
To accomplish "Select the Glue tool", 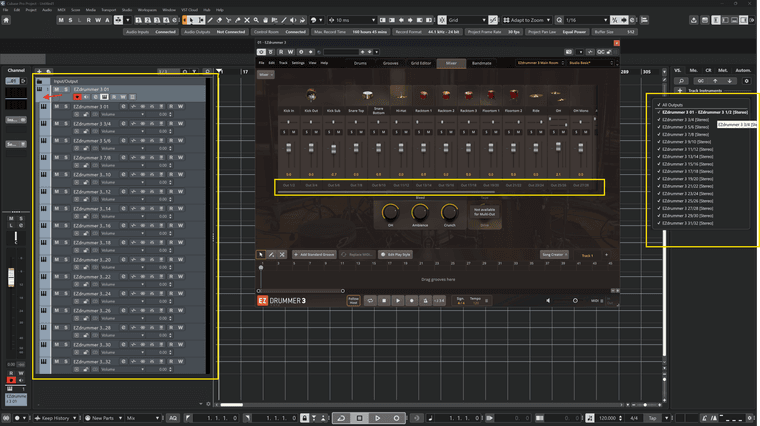I will 238,20.
